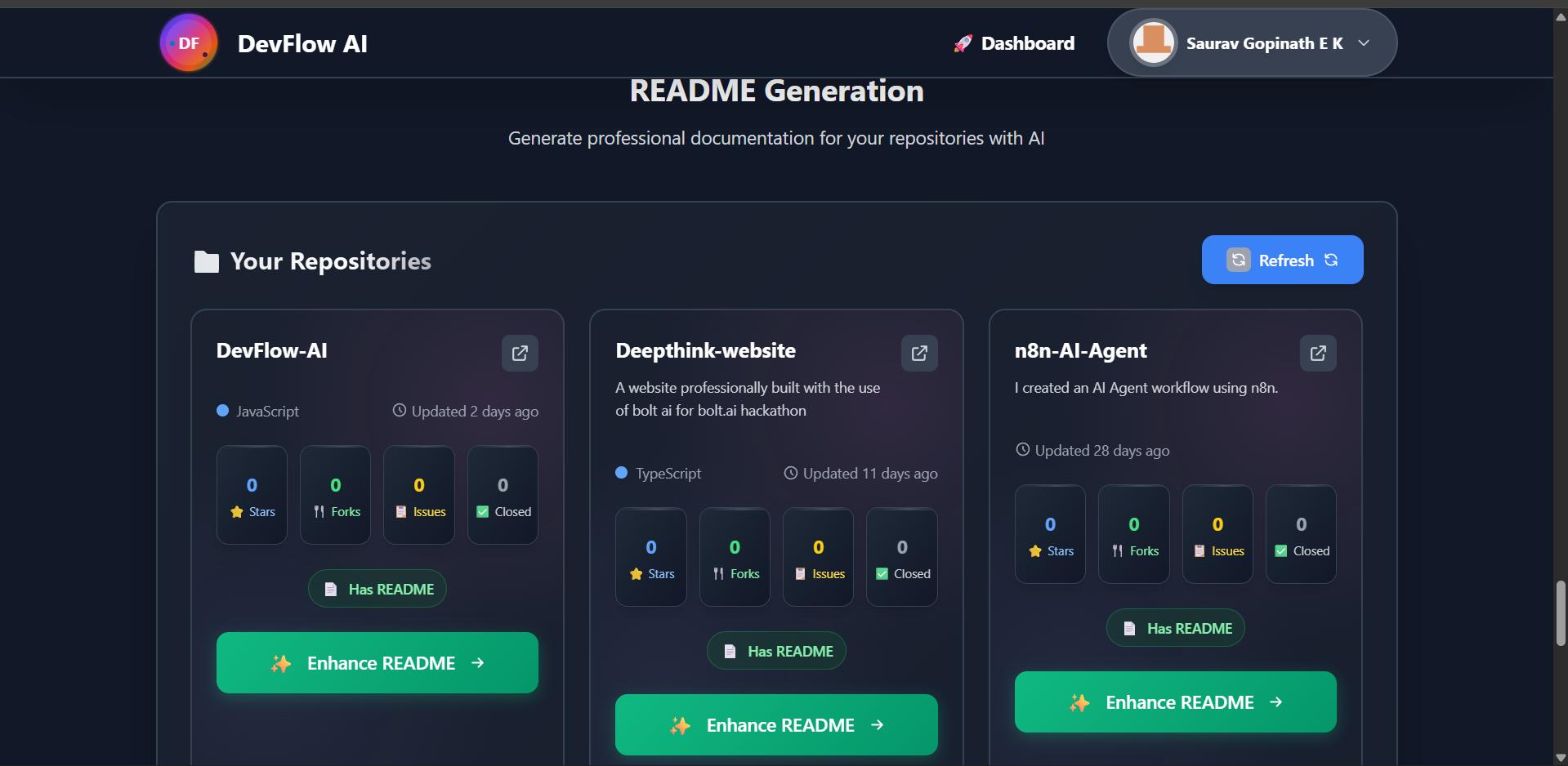Open DevFlow-AI repository external link icon
Screen dimensions: 1568x766
pyautogui.click(x=520, y=353)
